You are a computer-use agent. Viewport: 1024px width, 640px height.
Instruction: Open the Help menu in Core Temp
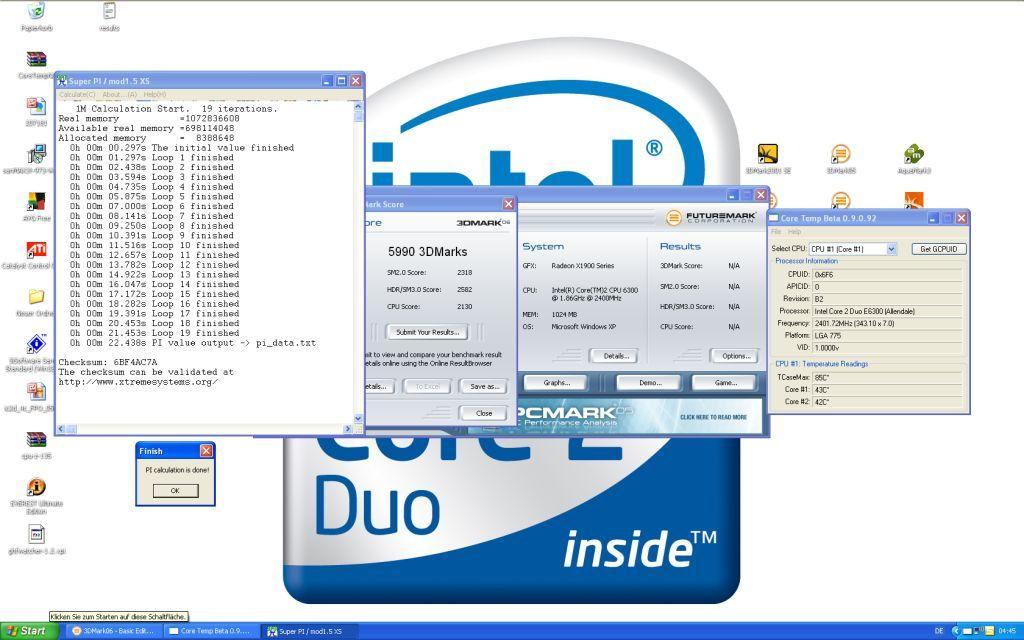[794, 232]
